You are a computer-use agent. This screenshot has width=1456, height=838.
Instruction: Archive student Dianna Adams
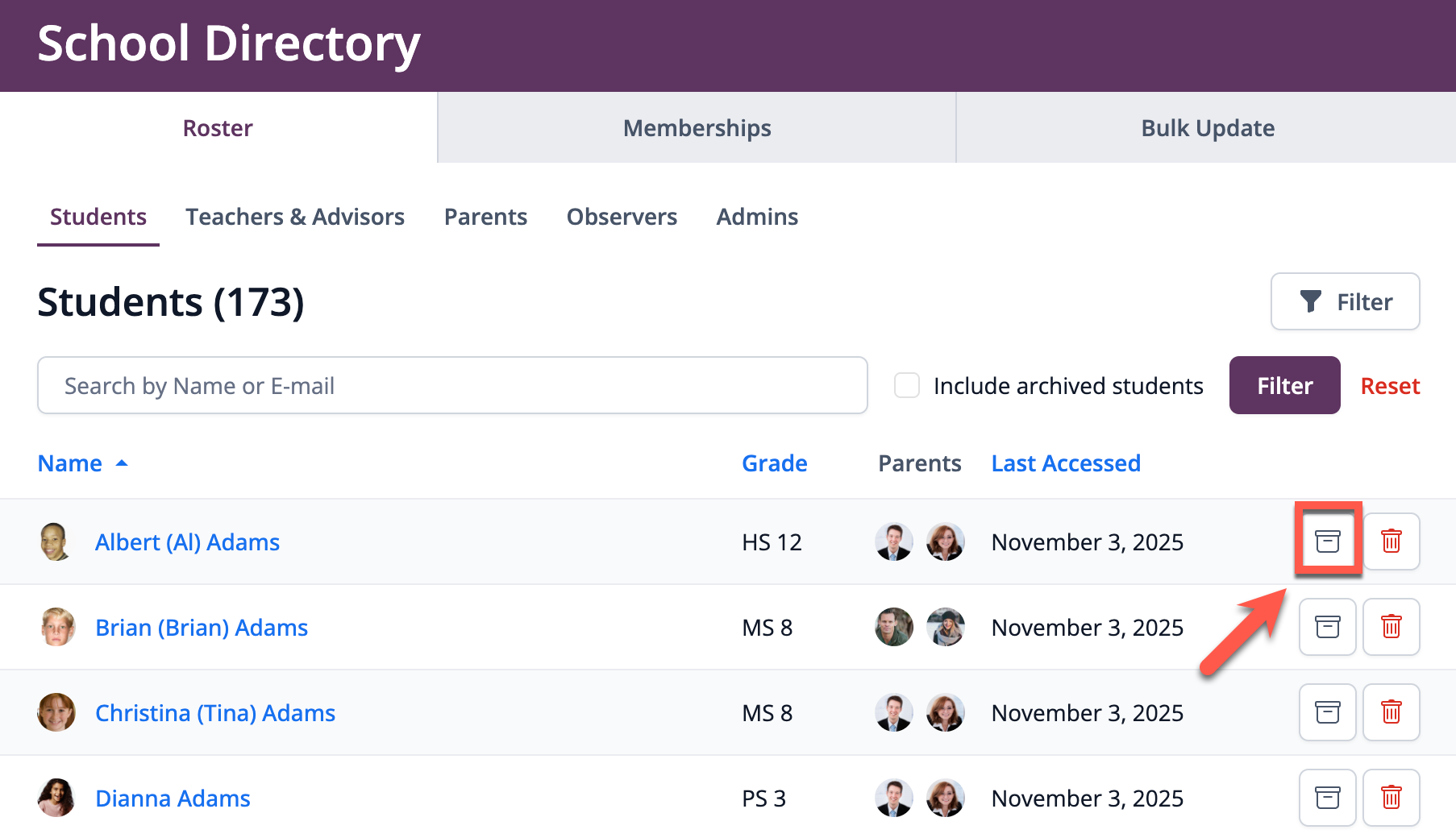[1327, 798]
